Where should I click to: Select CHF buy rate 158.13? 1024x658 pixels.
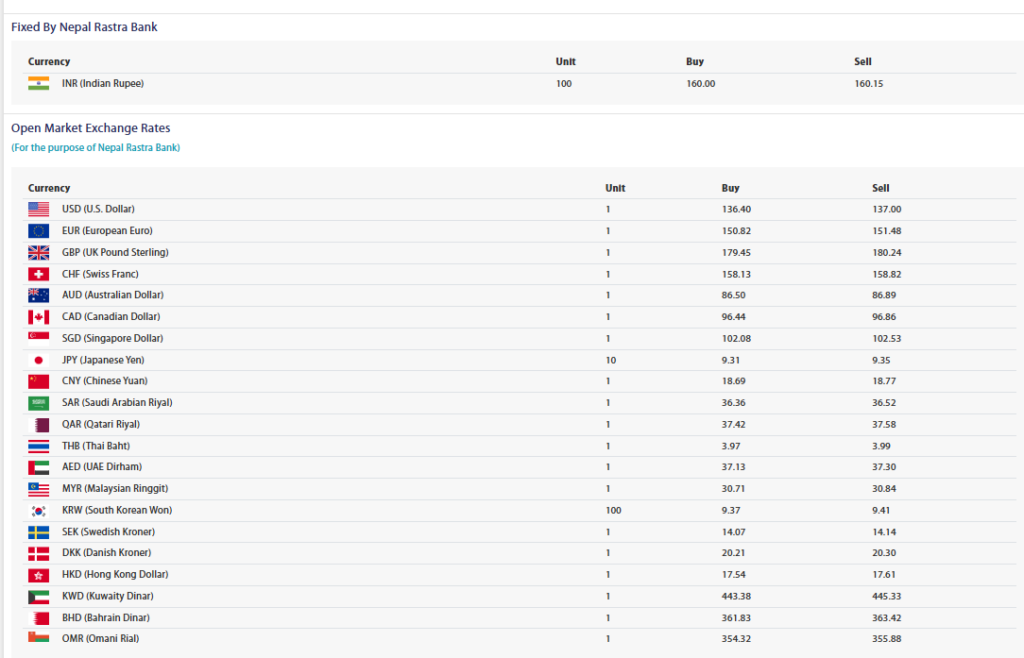[736, 274]
